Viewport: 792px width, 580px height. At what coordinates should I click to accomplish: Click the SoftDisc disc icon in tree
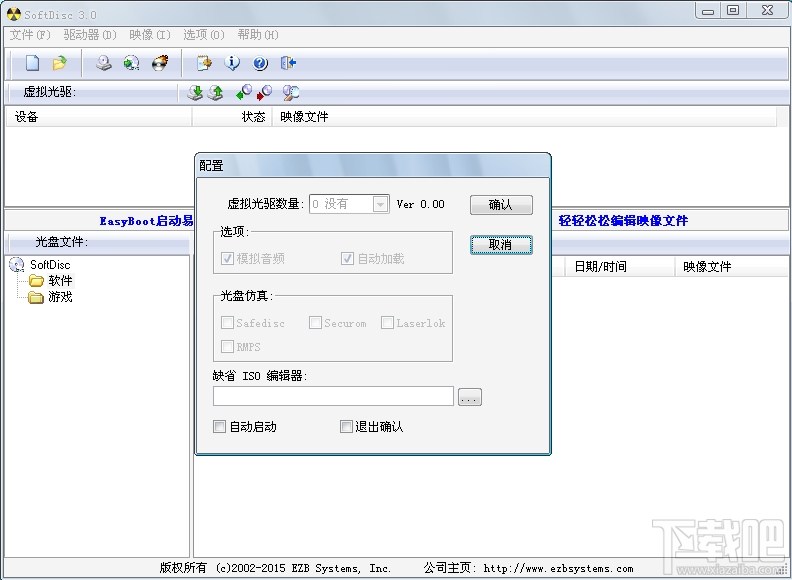17,264
